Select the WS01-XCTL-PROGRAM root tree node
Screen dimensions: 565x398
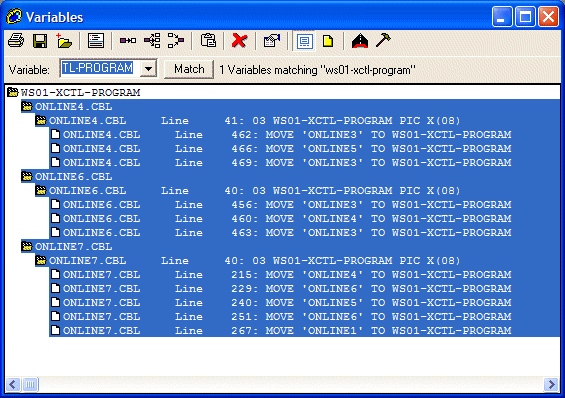pyautogui.click(x=80, y=93)
